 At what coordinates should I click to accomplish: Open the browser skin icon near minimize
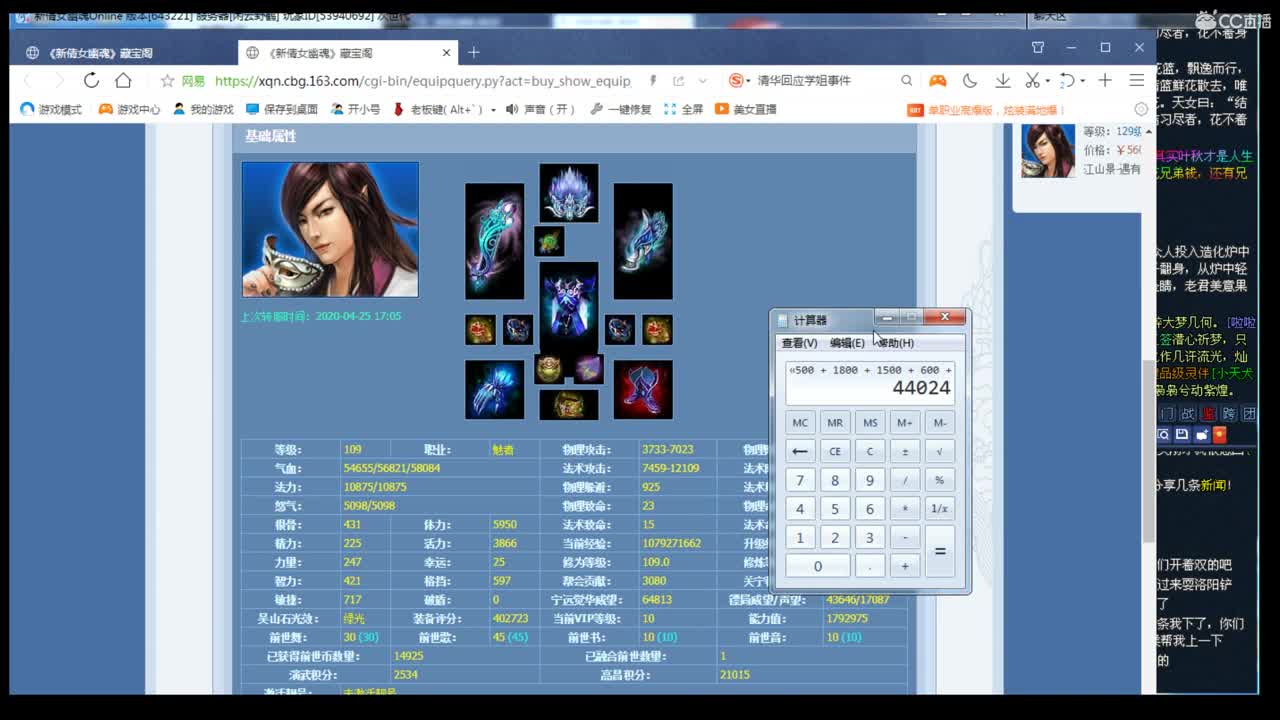click(x=1037, y=47)
